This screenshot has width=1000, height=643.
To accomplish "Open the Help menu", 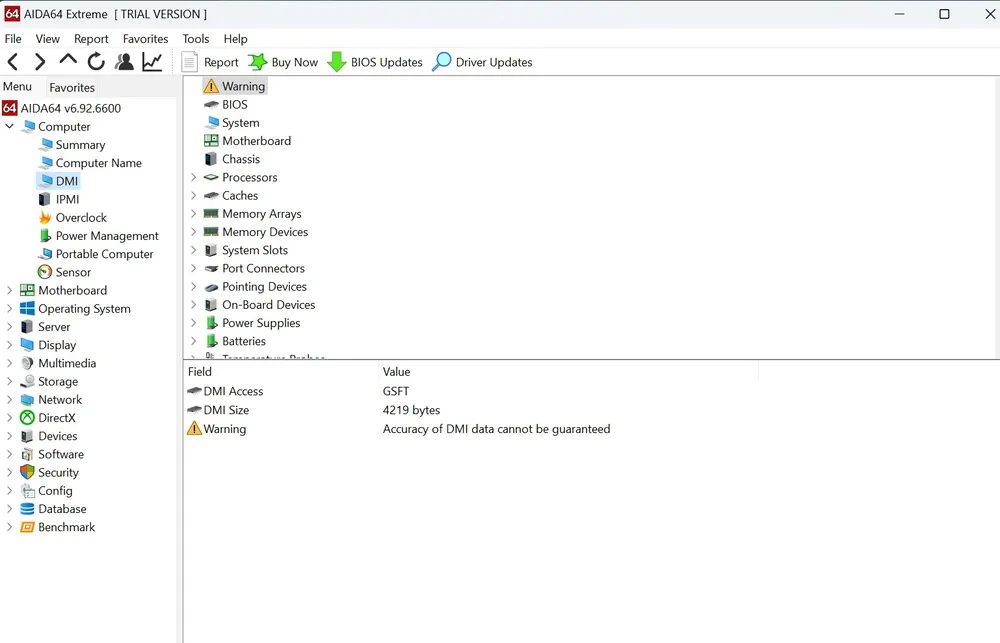I will (235, 39).
